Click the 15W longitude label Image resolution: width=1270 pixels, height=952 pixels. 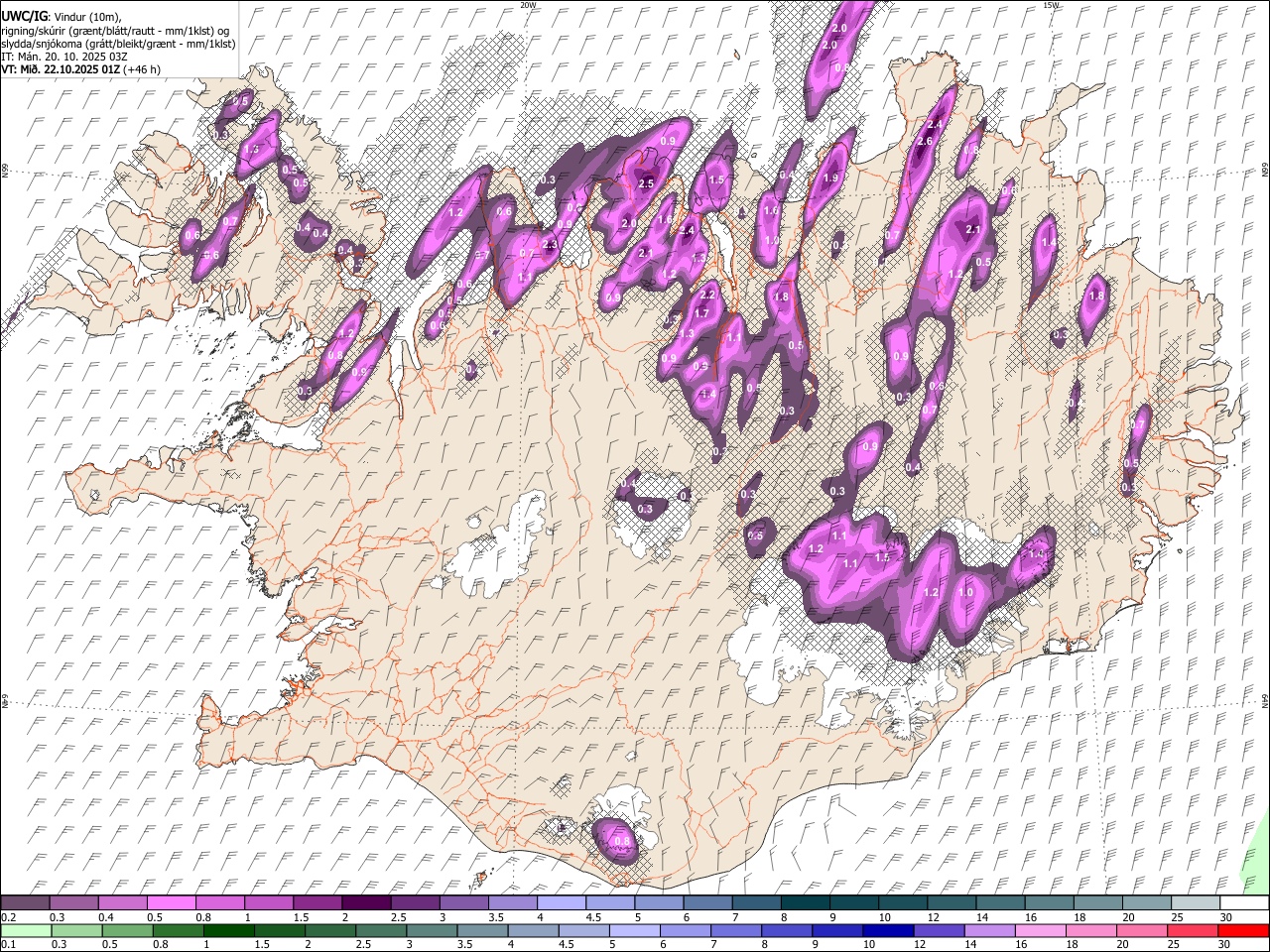[x=1052, y=5]
